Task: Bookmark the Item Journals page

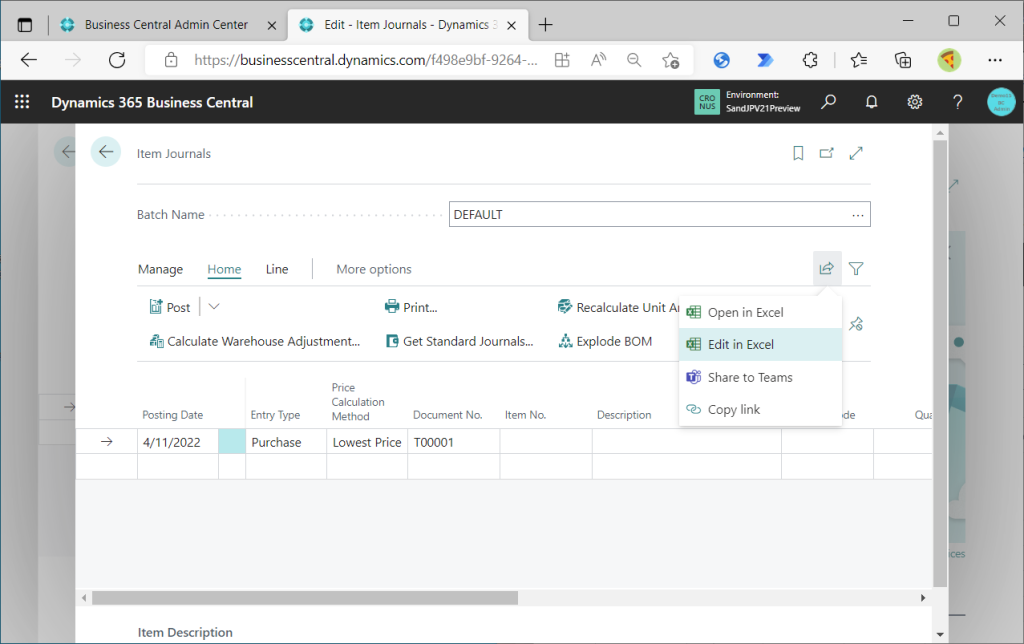Action: (x=797, y=153)
